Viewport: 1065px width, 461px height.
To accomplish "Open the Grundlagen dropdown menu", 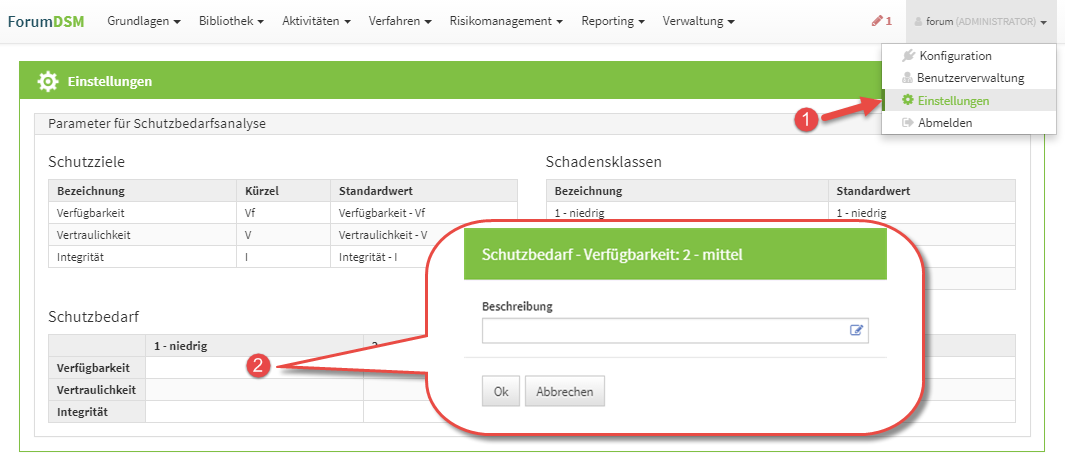I will pyautogui.click(x=144, y=21).
